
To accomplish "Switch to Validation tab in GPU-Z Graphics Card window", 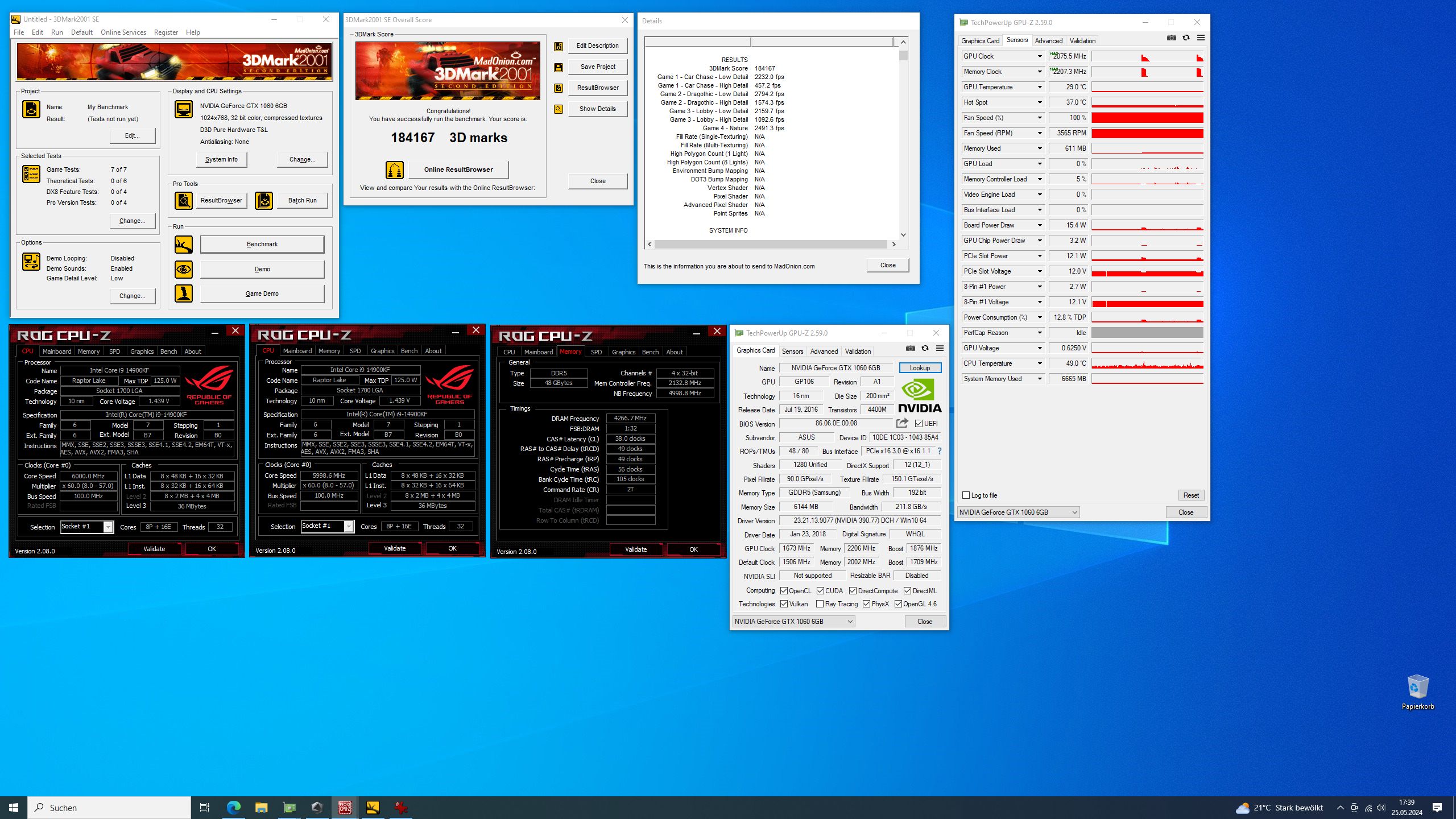I will [x=857, y=351].
